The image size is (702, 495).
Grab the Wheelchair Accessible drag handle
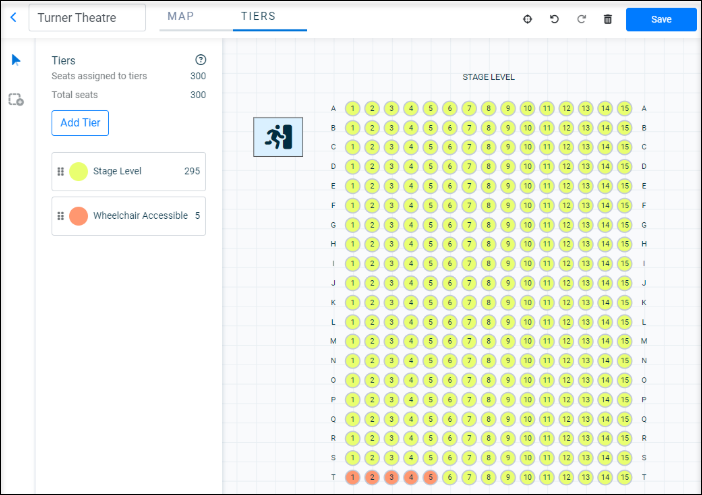pos(61,216)
